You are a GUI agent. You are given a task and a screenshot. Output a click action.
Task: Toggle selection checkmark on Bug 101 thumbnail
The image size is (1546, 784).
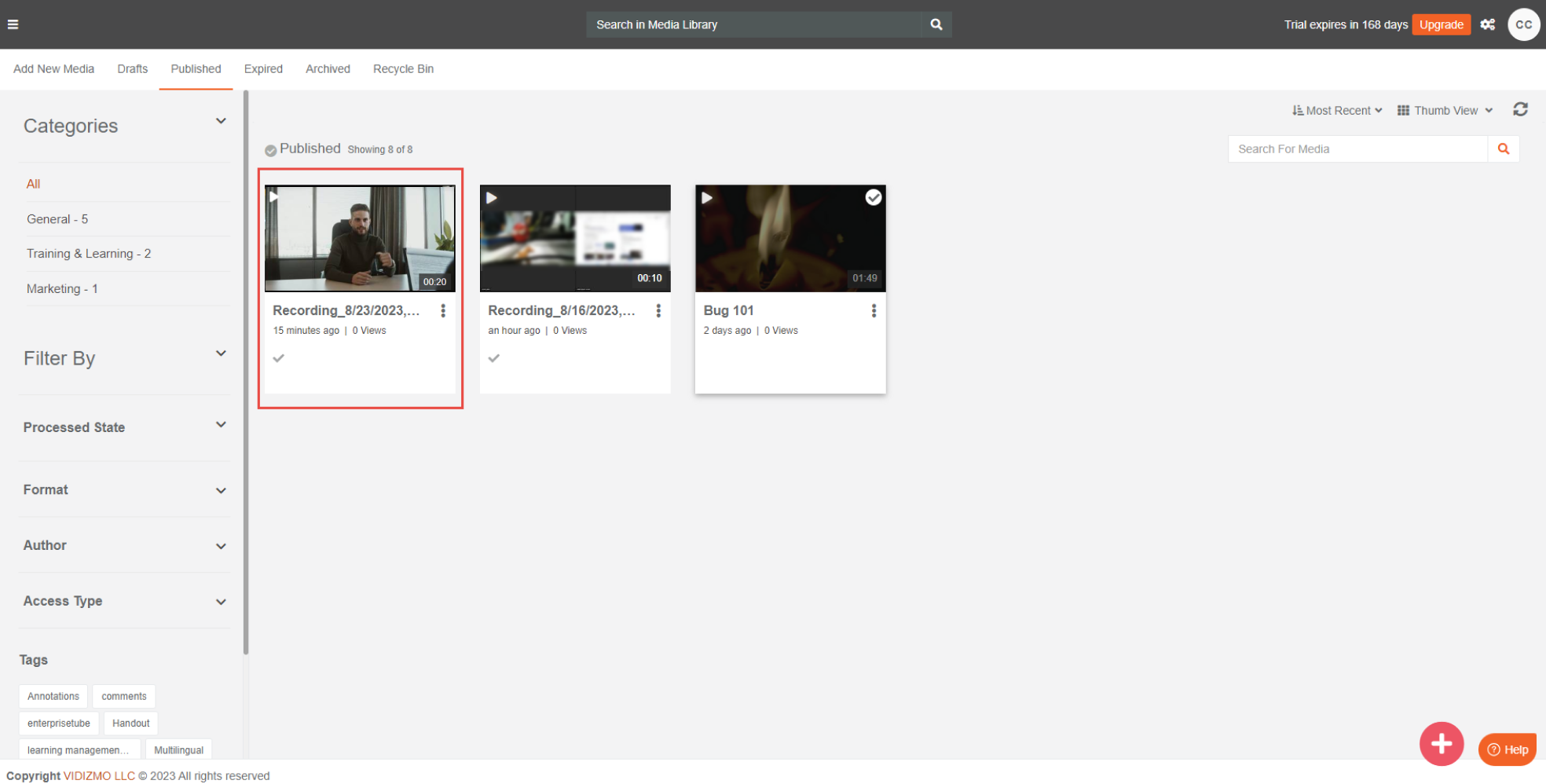[873, 198]
